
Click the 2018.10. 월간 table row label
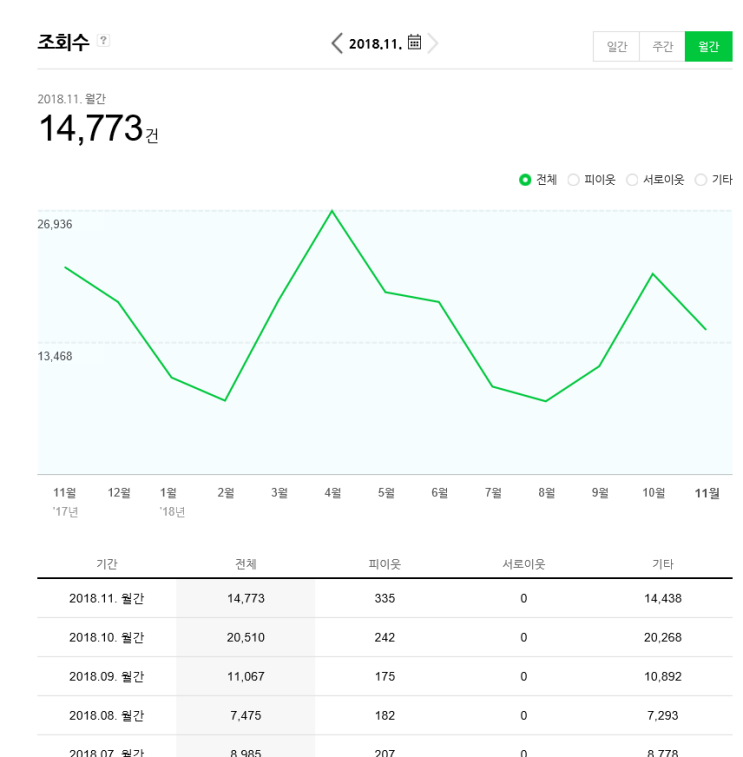point(107,638)
